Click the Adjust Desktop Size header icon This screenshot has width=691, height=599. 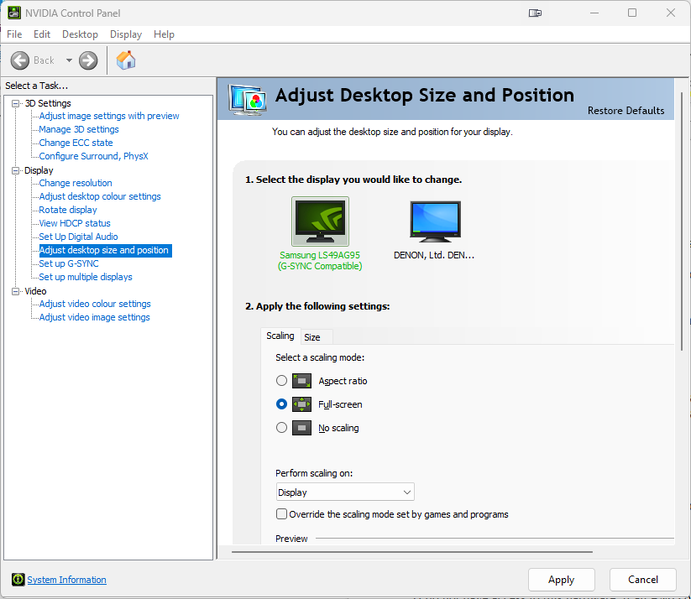click(247, 100)
